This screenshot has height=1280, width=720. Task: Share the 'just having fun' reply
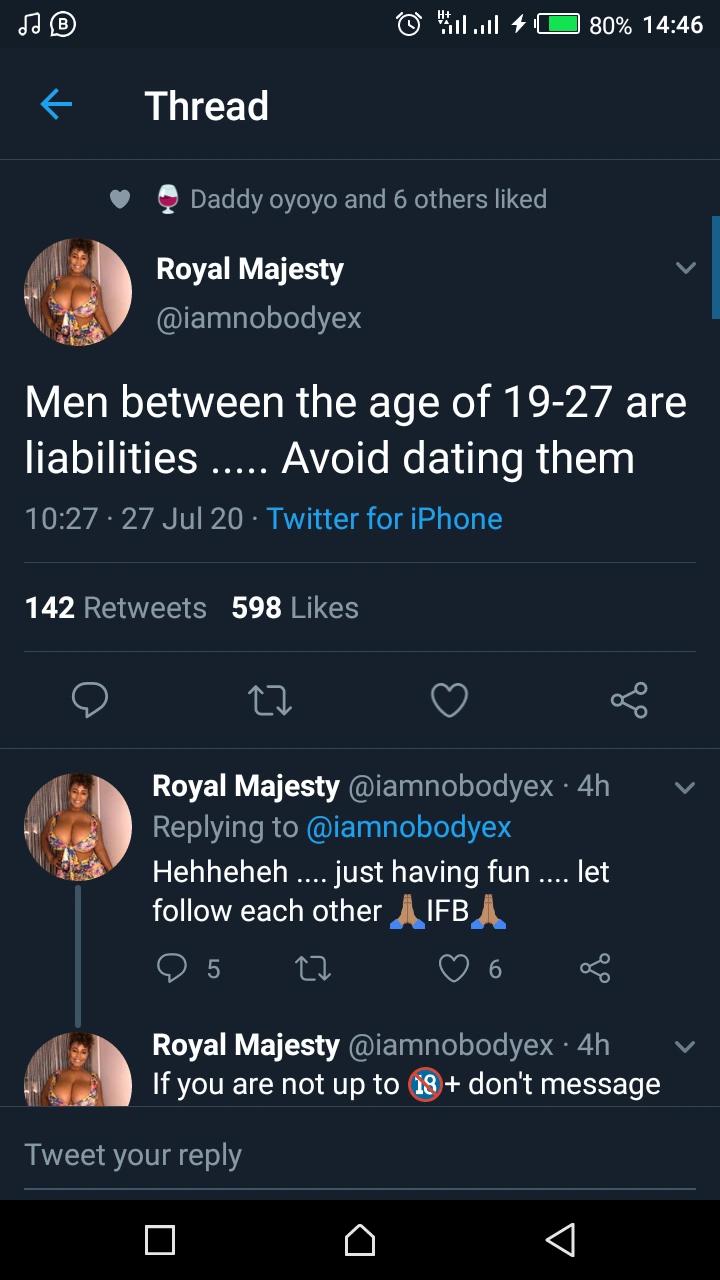[x=595, y=968]
